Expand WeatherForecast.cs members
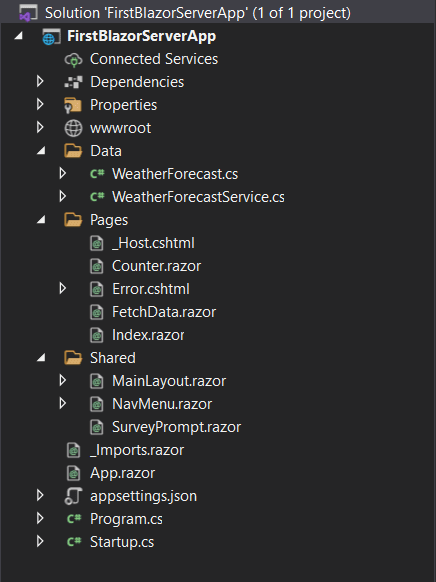Image resolution: width=436 pixels, height=582 pixels. pos(63,173)
